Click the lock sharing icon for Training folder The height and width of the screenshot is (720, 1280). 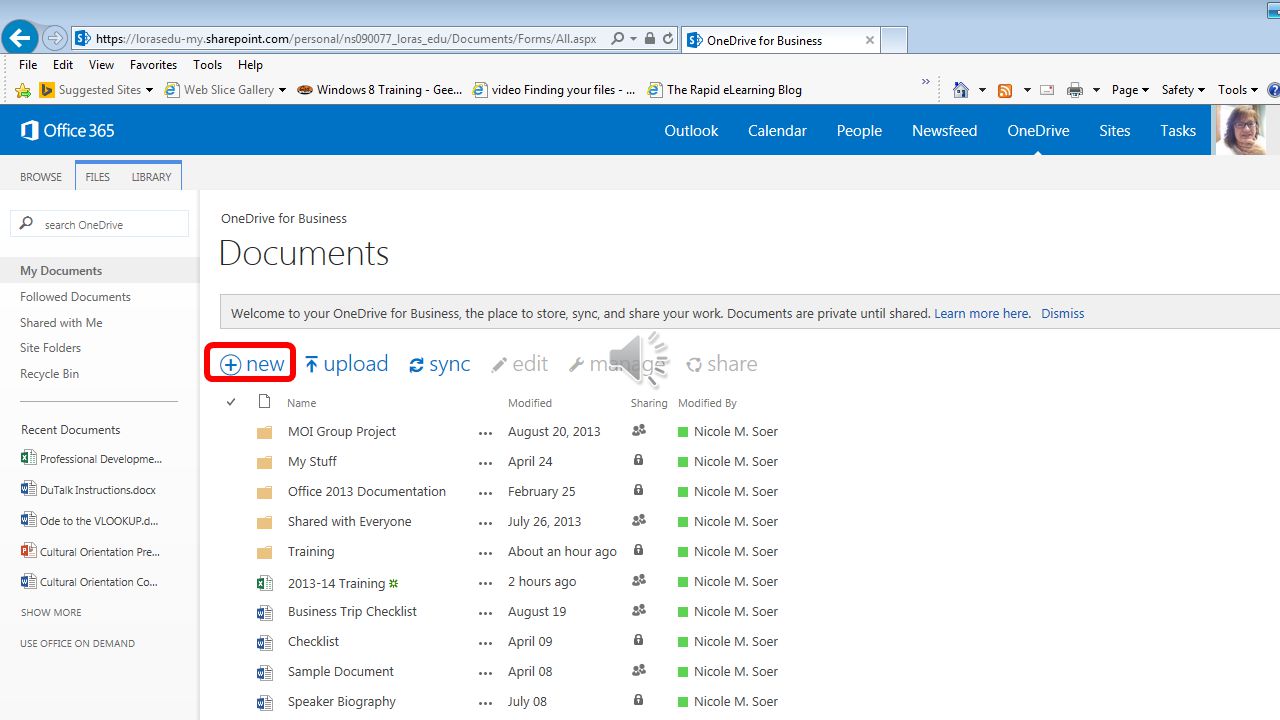[x=638, y=551]
